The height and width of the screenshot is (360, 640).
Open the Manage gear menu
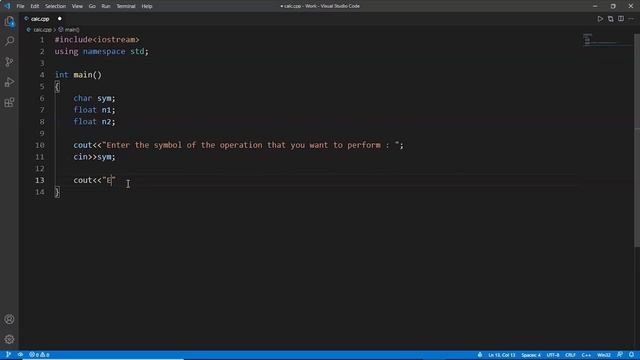(x=9, y=339)
